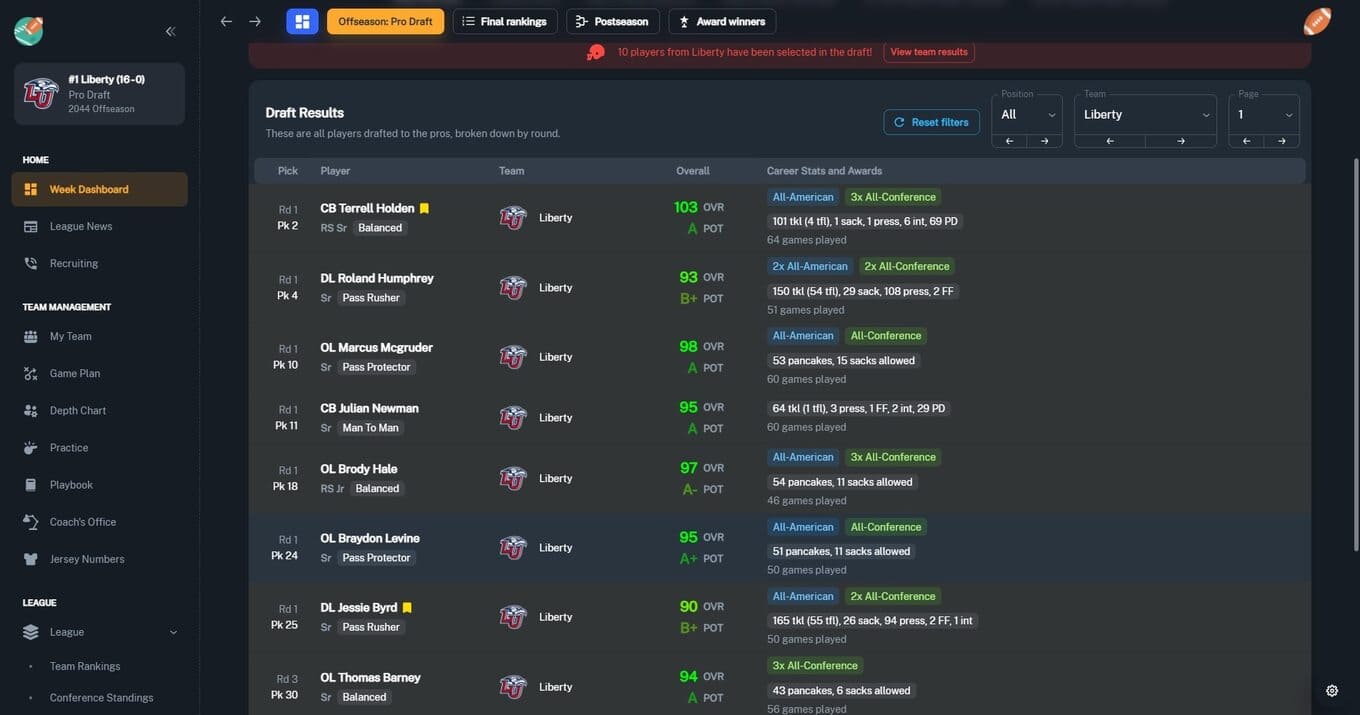Open CB Terrell Holden player link
Screen dimensions: 1360x715
coord(367,208)
